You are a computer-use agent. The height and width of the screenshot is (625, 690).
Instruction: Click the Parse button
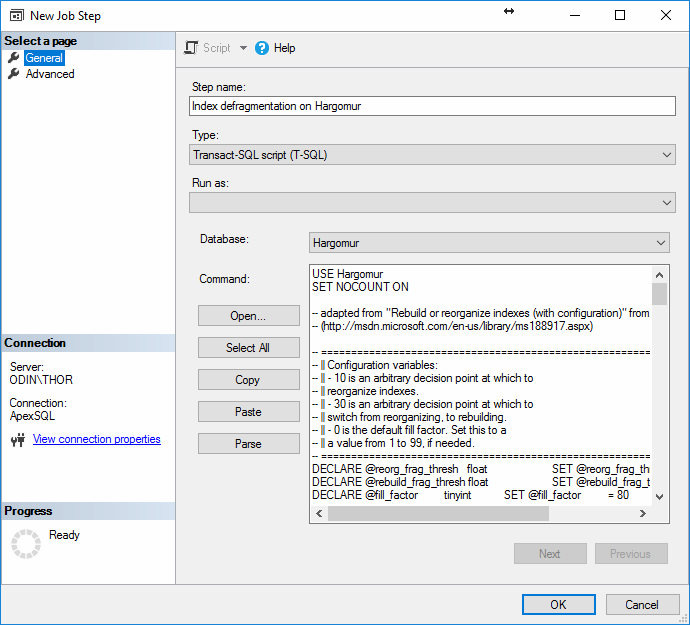coord(248,444)
